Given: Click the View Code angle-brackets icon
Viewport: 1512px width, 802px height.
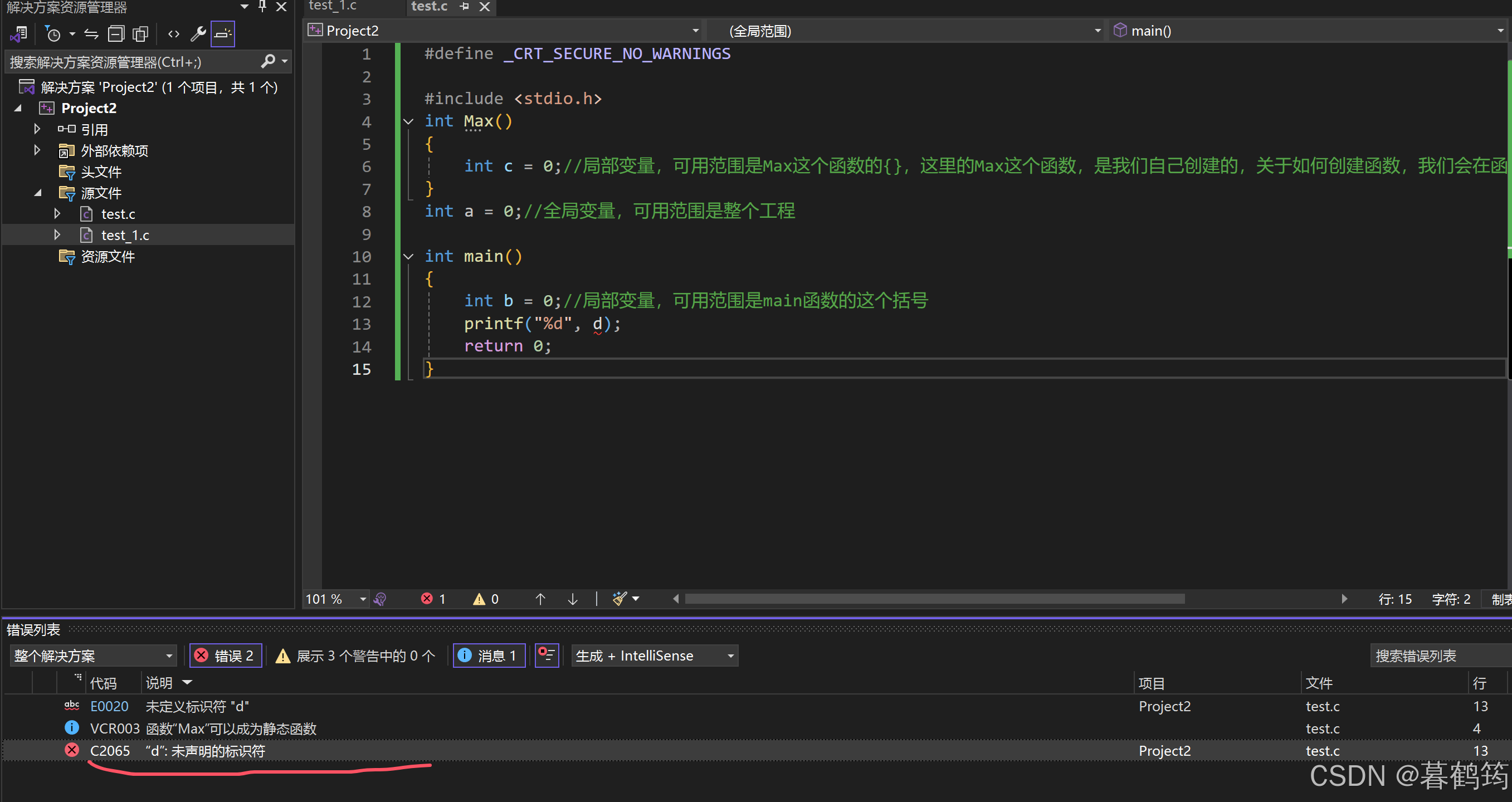Looking at the screenshot, I should click(x=174, y=34).
